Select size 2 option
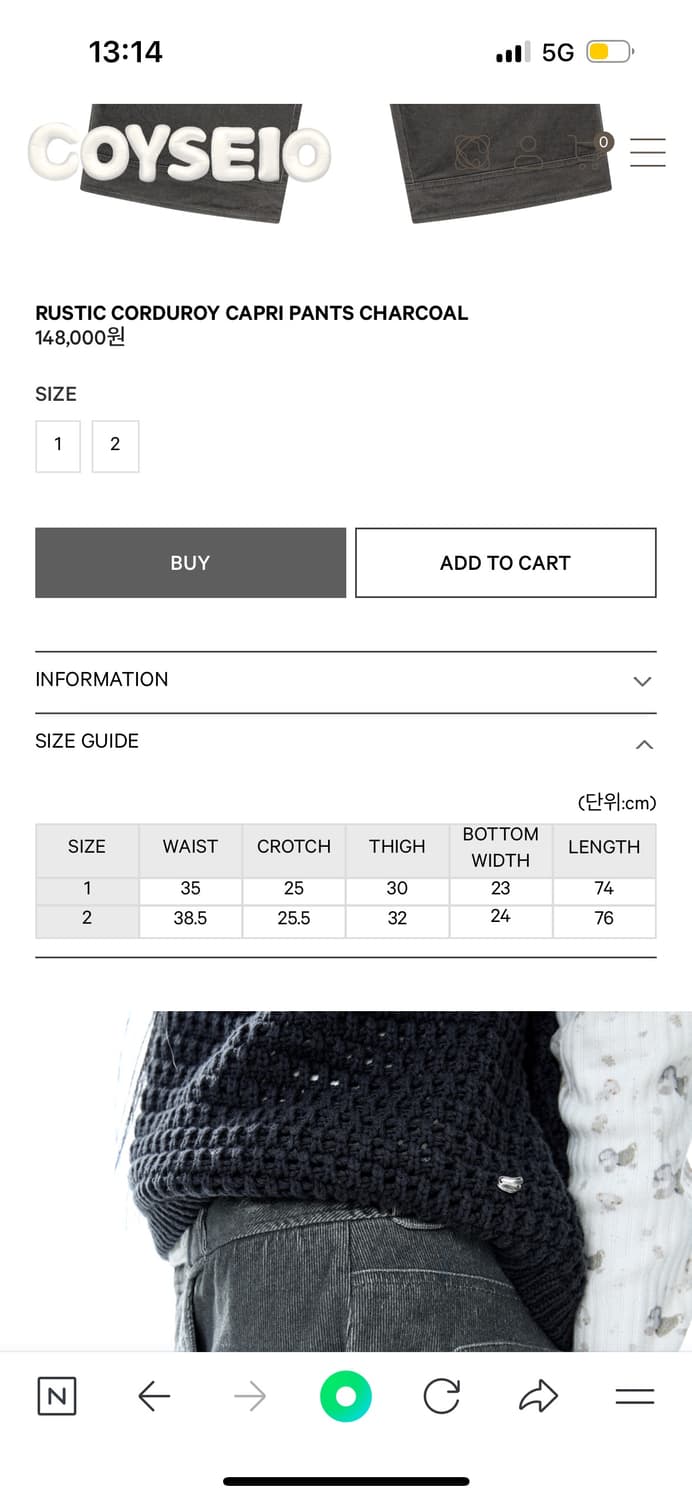 (x=115, y=445)
